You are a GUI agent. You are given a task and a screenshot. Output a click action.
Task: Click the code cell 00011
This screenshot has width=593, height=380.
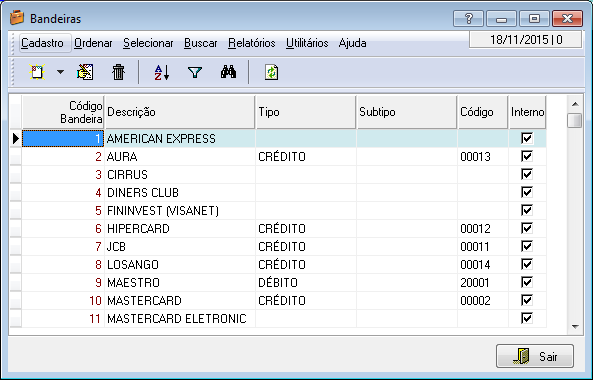[483, 247]
